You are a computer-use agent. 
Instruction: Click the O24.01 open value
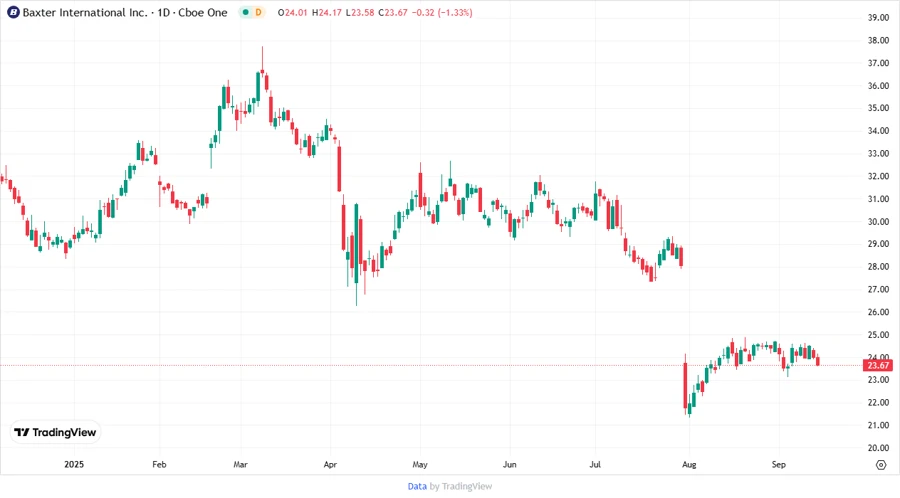(x=292, y=12)
